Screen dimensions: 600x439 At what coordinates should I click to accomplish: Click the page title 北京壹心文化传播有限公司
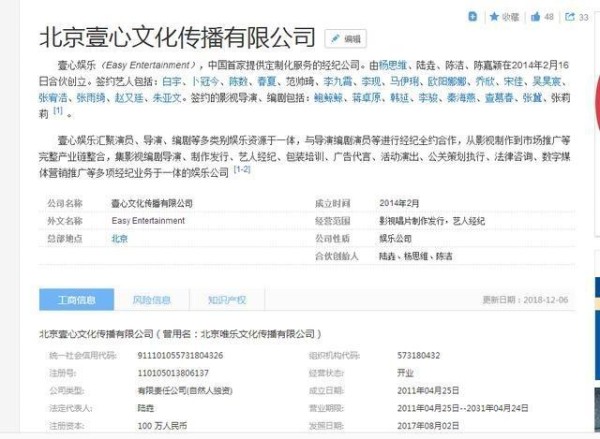coord(177,39)
